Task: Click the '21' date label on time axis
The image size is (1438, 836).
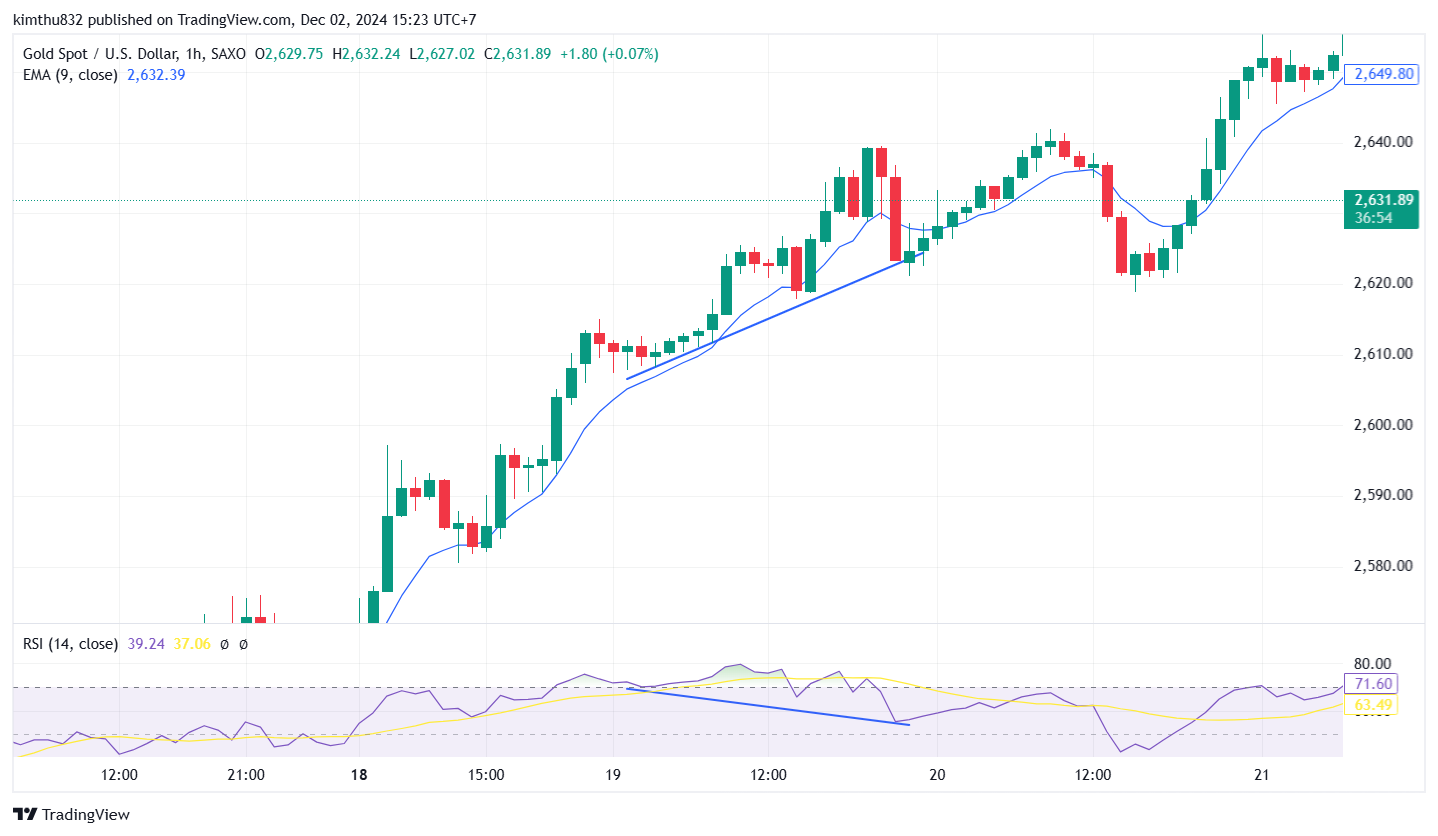Action: tap(1262, 775)
